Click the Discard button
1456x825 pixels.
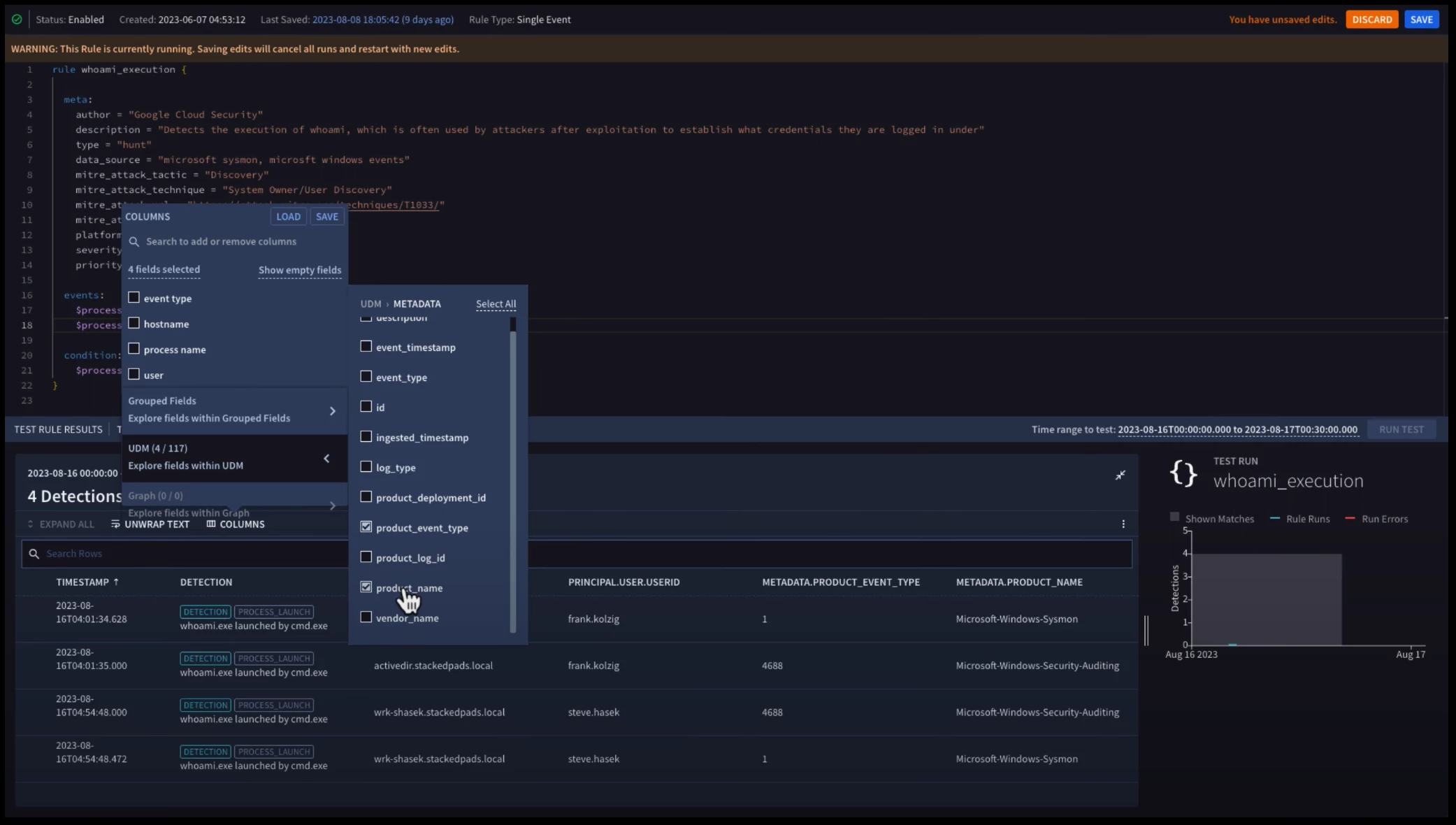pyautogui.click(x=1371, y=20)
